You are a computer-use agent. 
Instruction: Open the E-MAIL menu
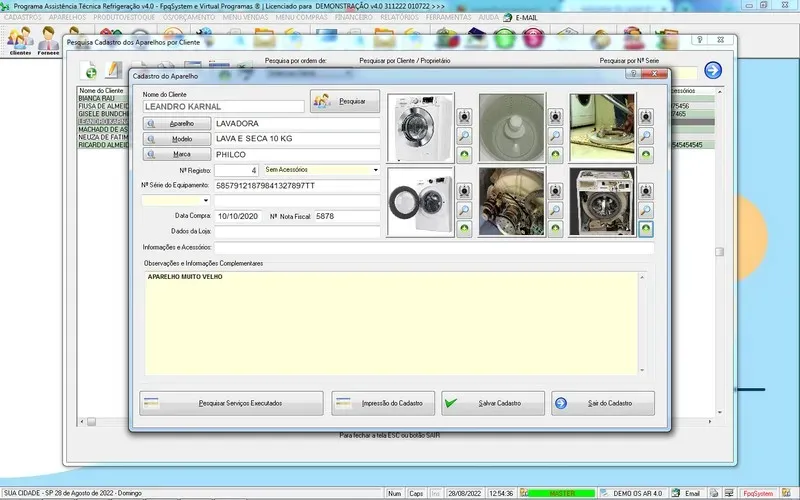point(526,18)
